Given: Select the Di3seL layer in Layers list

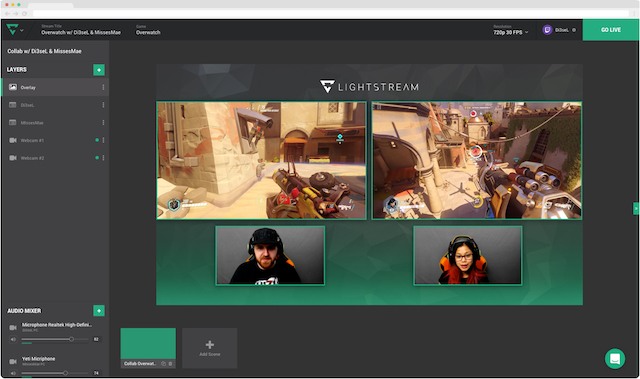Looking at the screenshot, I should pos(56,105).
